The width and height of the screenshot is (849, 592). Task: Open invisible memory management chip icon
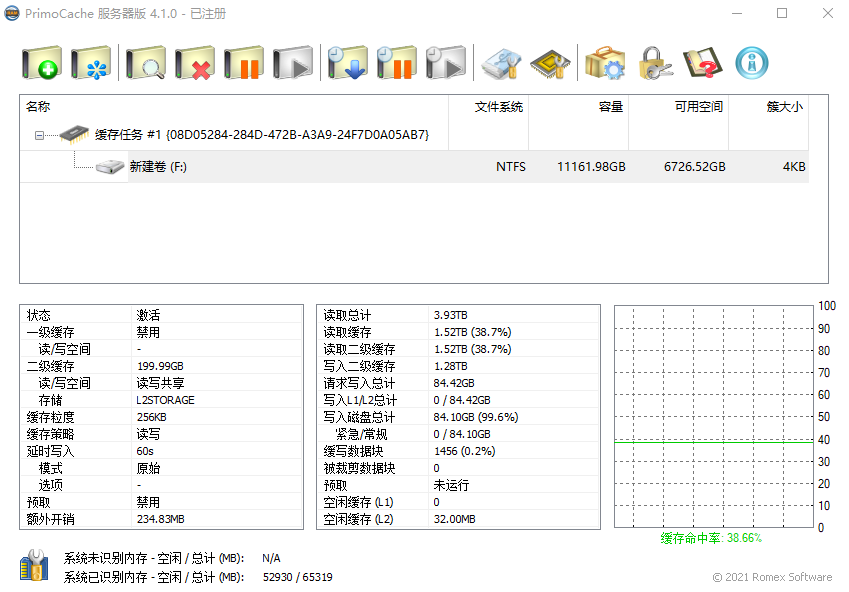pyautogui.click(x=550, y=64)
